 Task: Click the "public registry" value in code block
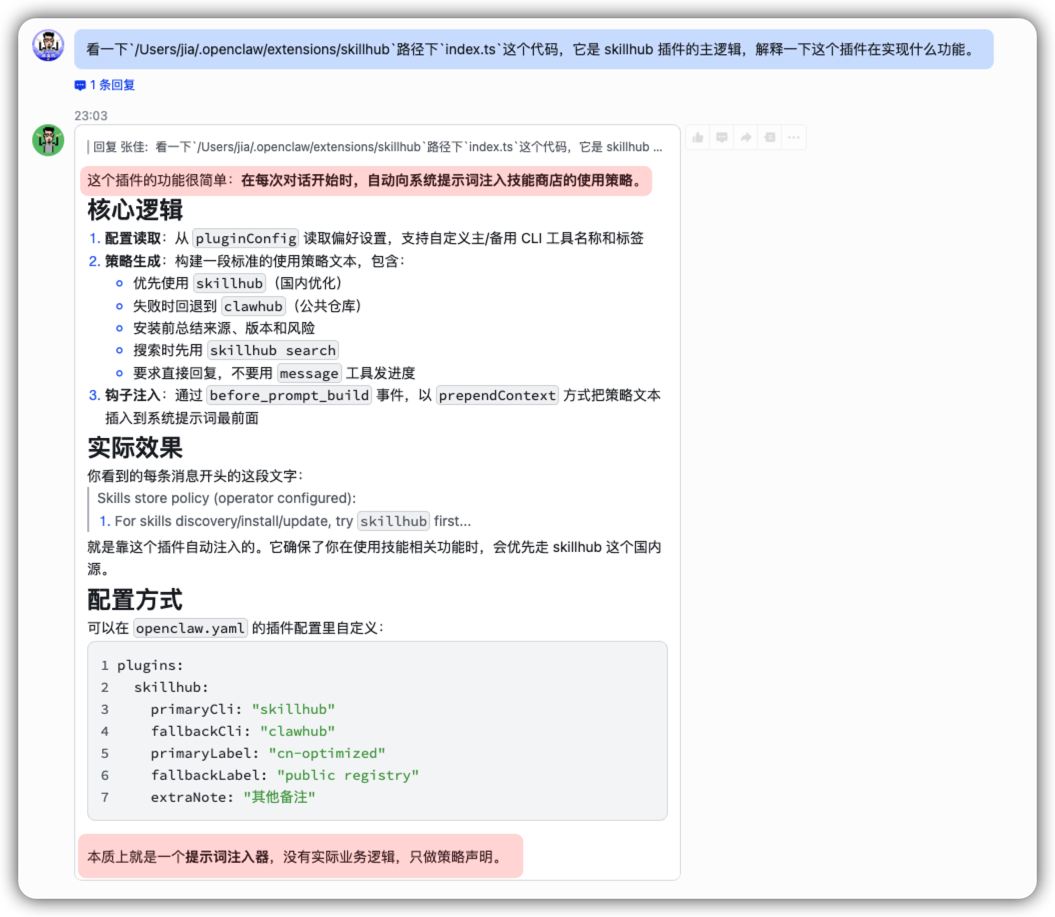click(348, 776)
